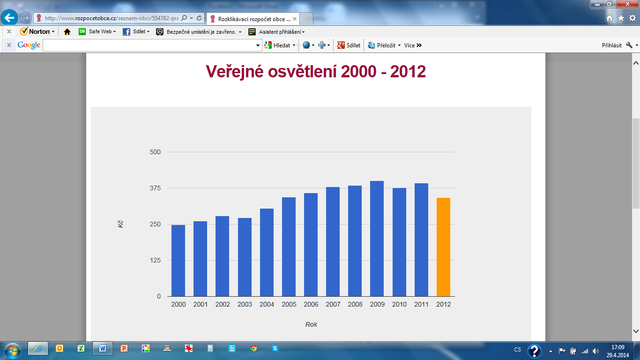Click the Norton toolbar home icon
This screenshot has height=360, width=640.
pyautogui.click(x=67, y=32)
